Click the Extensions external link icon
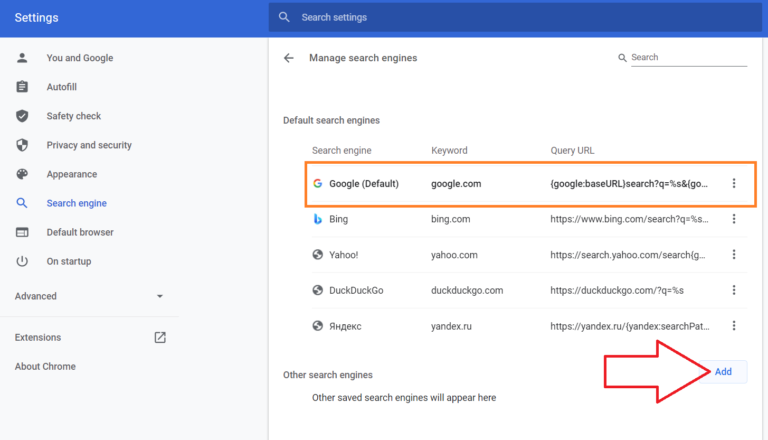This screenshot has width=768, height=440. click(160, 338)
